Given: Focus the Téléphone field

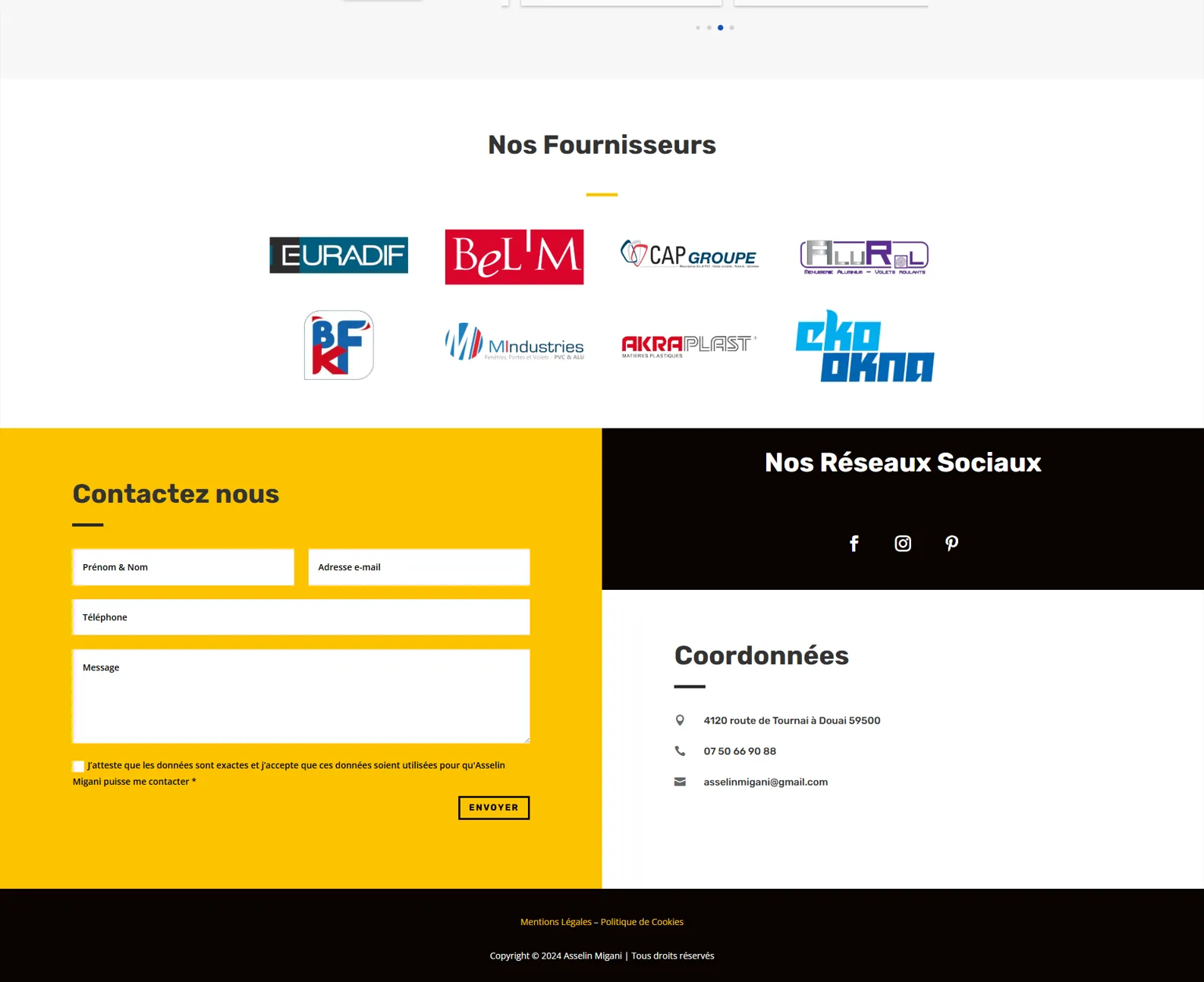Looking at the screenshot, I should point(301,617).
